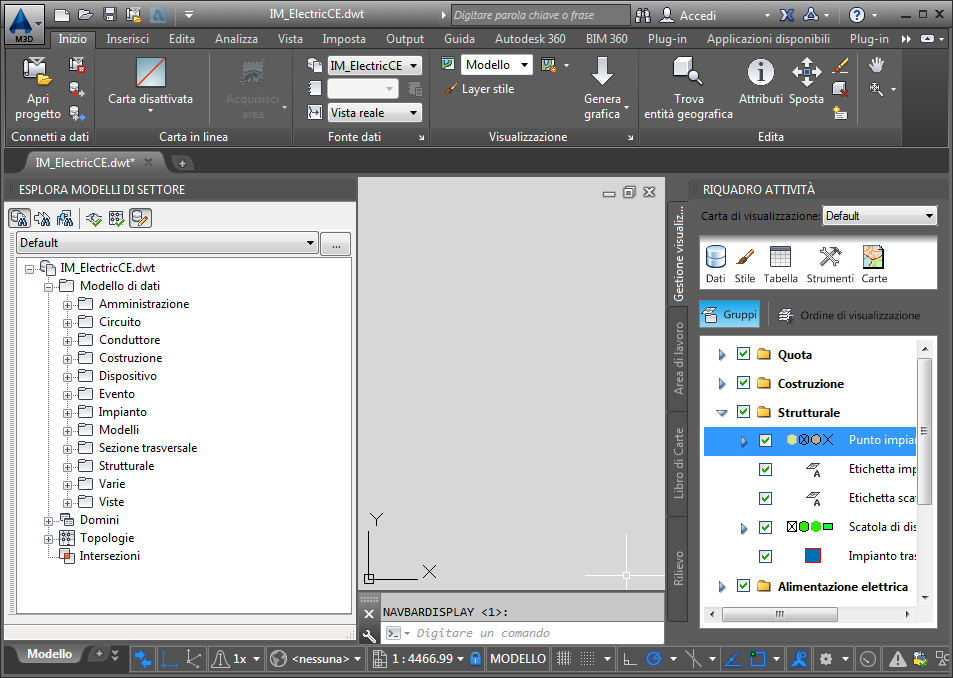Click the Layer stile brush icon
Image resolution: width=953 pixels, height=678 pixels.
450,89
